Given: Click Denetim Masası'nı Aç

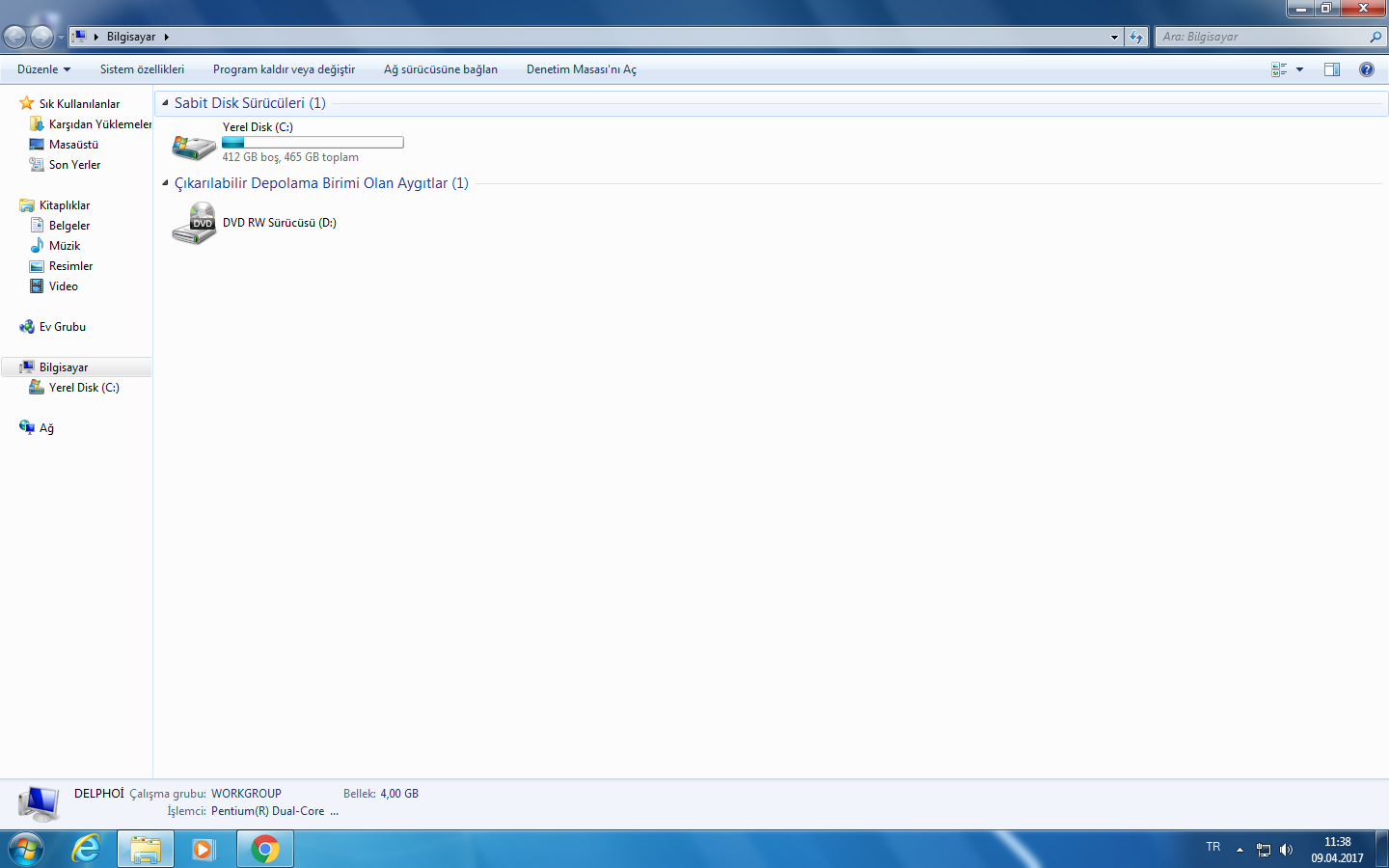Looking at the screenshot, I should 582,69.
